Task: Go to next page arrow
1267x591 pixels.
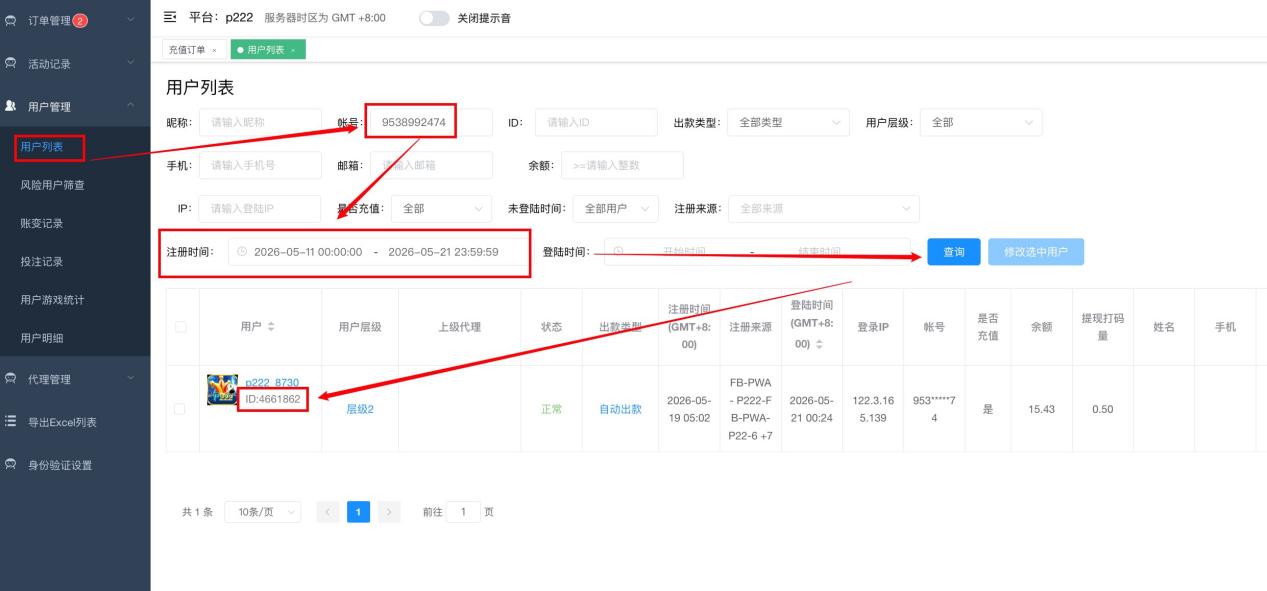Action: 389,511
